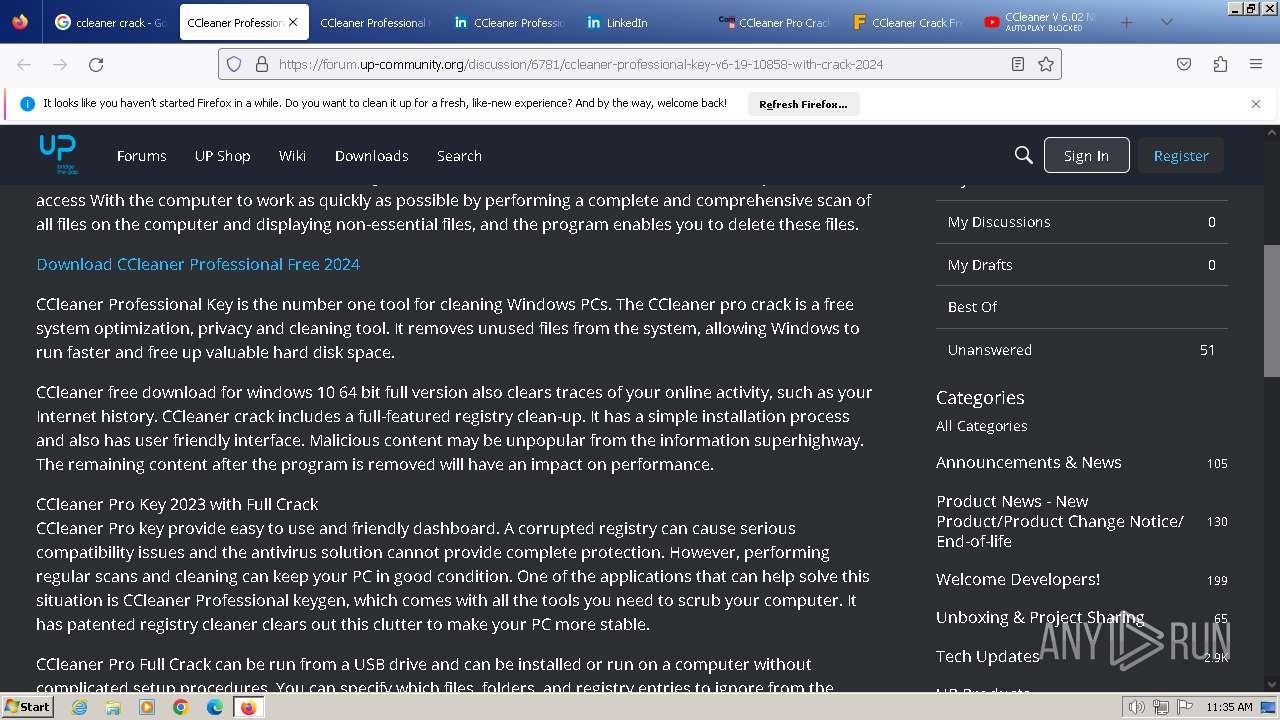
Task: Switch to the CCleaner Crack Free tab
Action: click(908, 22)
